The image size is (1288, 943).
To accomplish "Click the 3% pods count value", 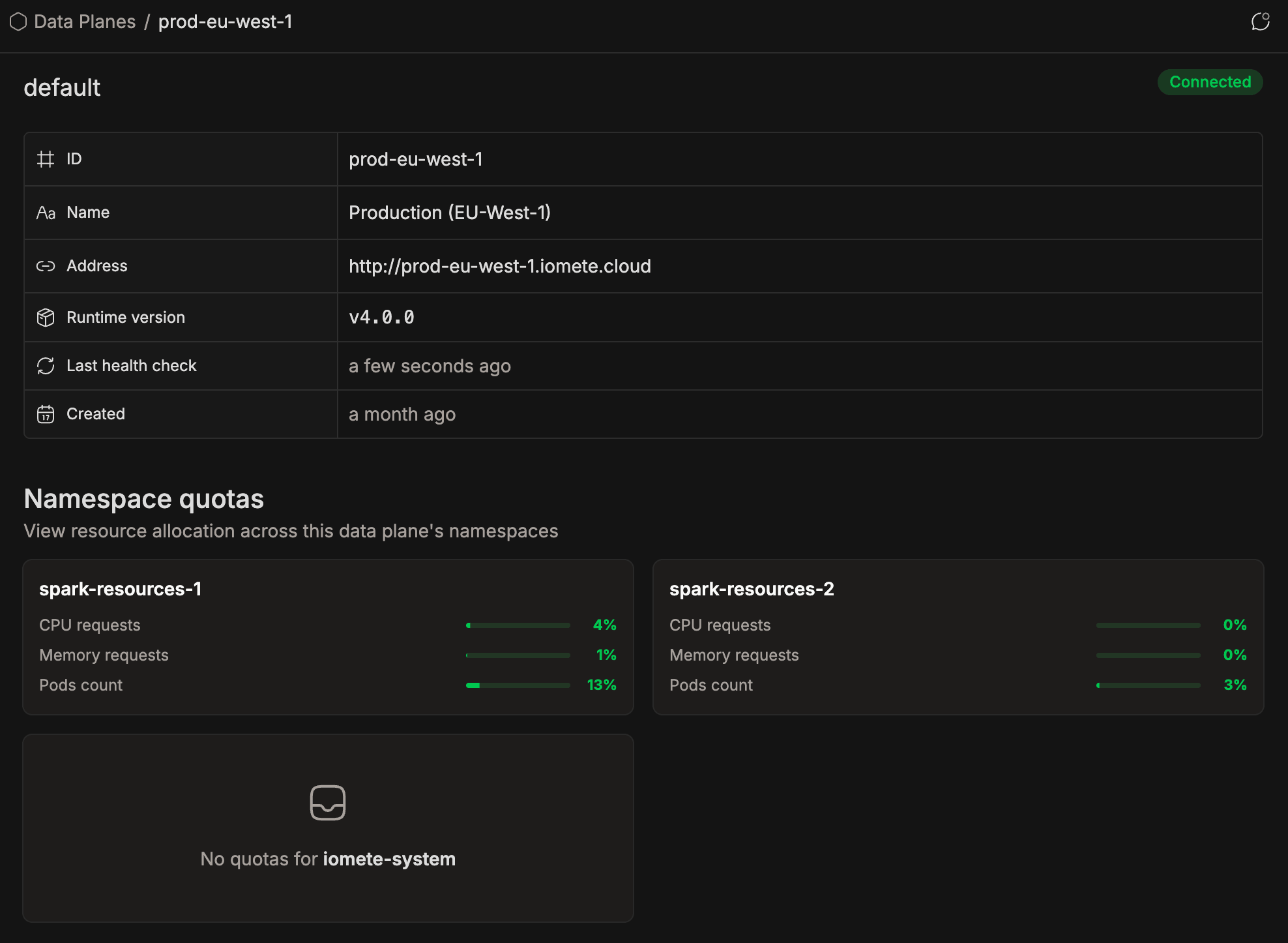I will coord(1235,685).
